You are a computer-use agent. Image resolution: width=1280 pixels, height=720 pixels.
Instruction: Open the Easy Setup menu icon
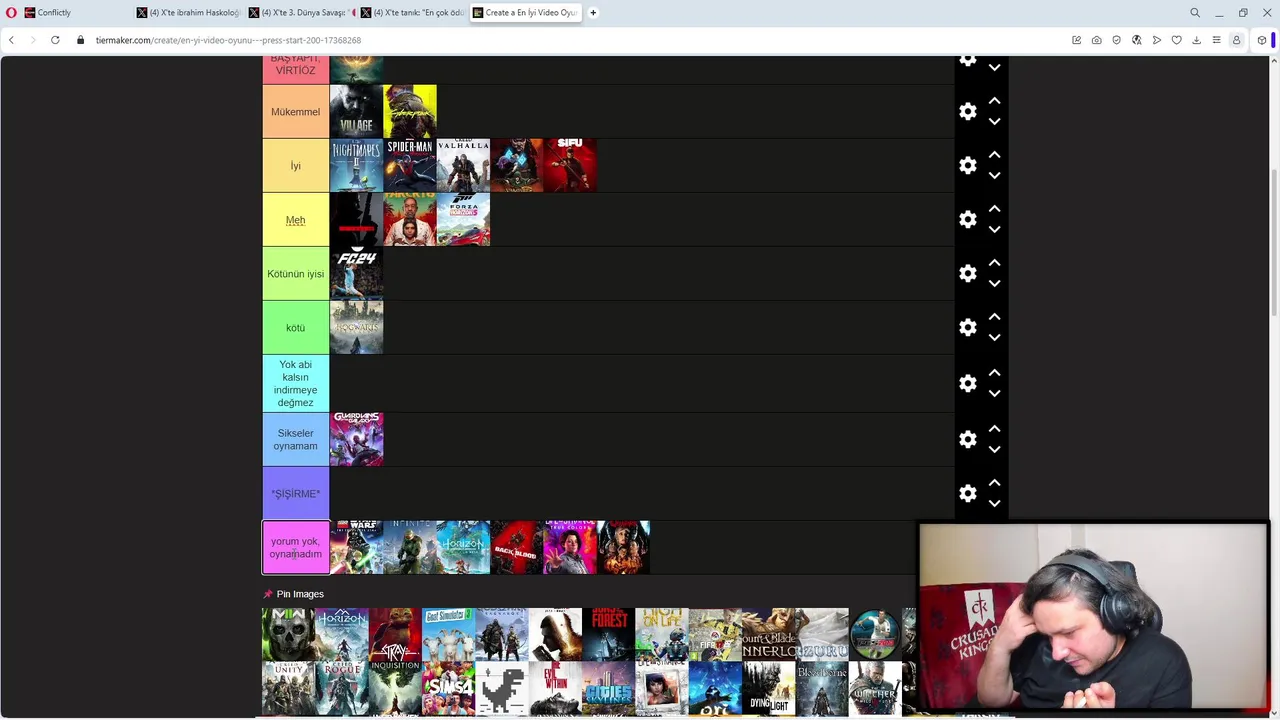1216,40
